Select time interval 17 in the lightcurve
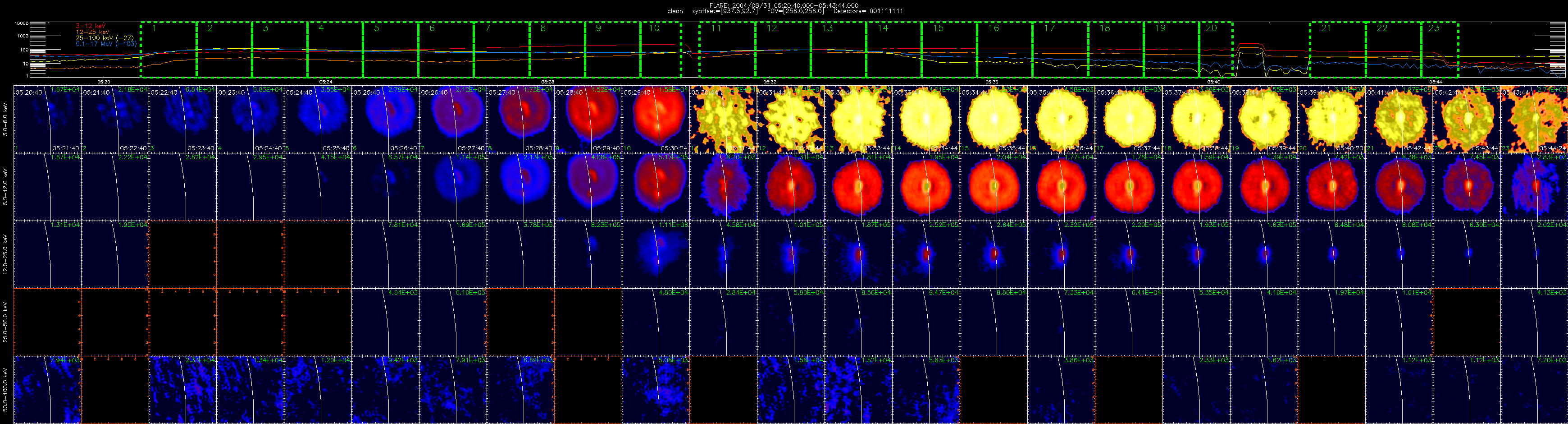The width and height of the screenshot is (1568, 424). pyautogui.click(x=1060, y=50)
